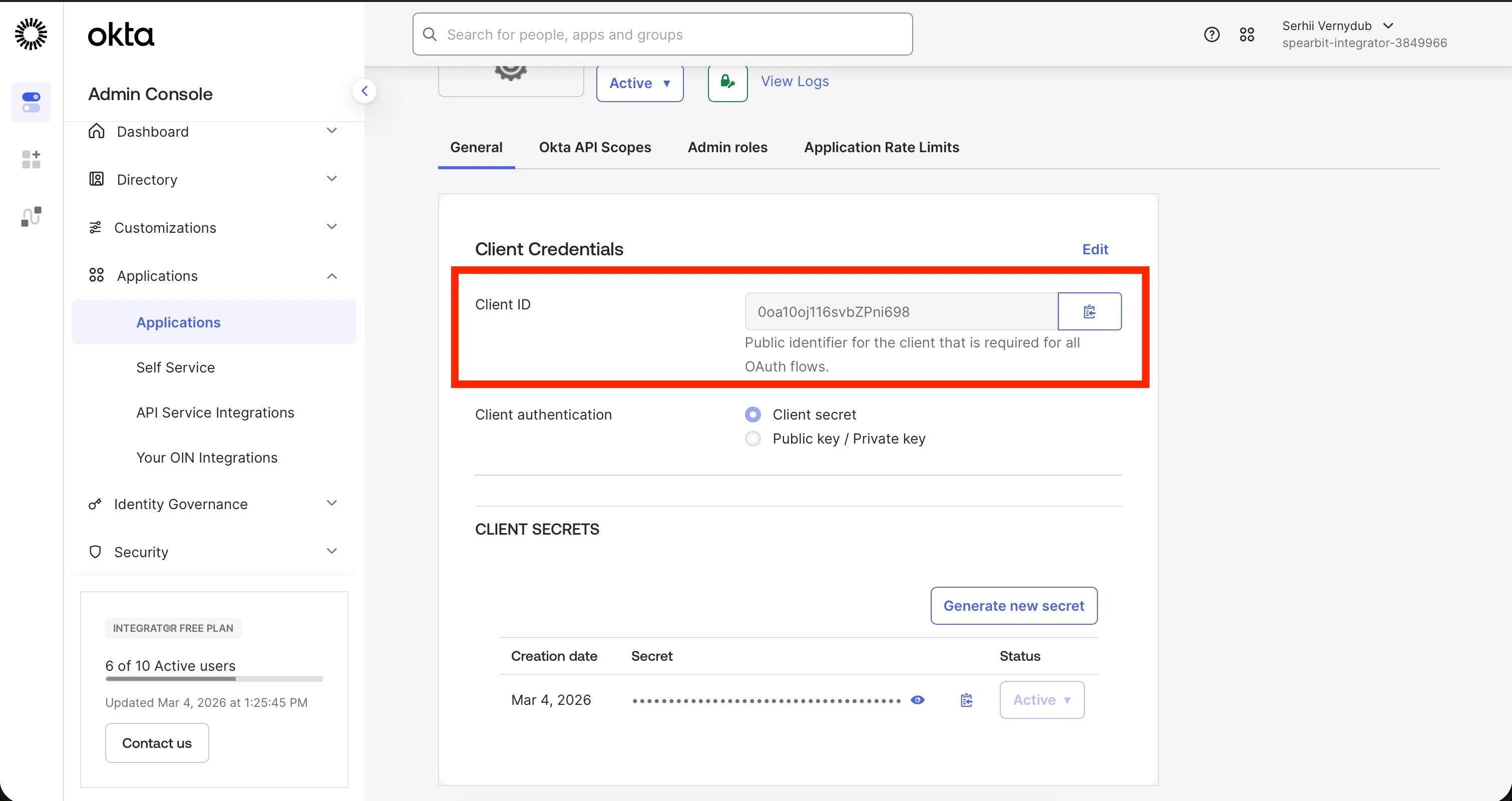
Task: Open the Application Rate Limits tab
Action: (881, 147)
